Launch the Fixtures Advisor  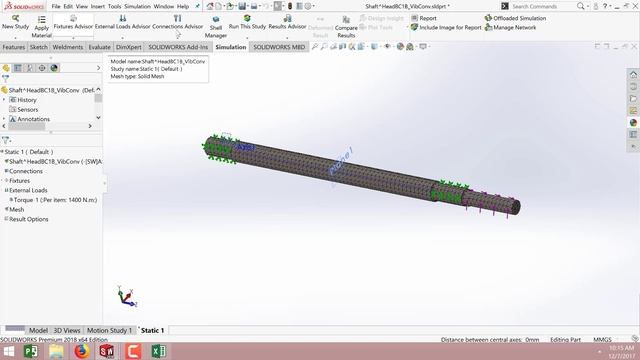point(73,22)
